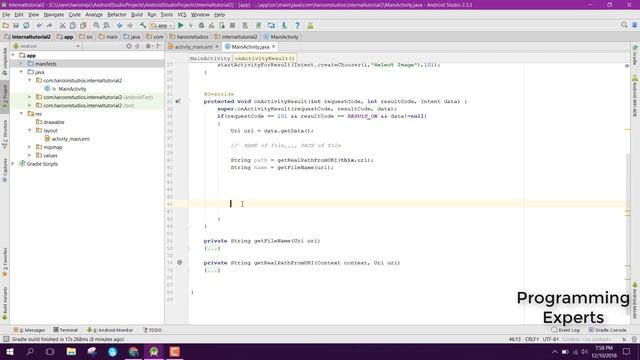Open File Explorer from the taskbar
The width and height of the screenshot is (640, 360).
pos(71,351)
